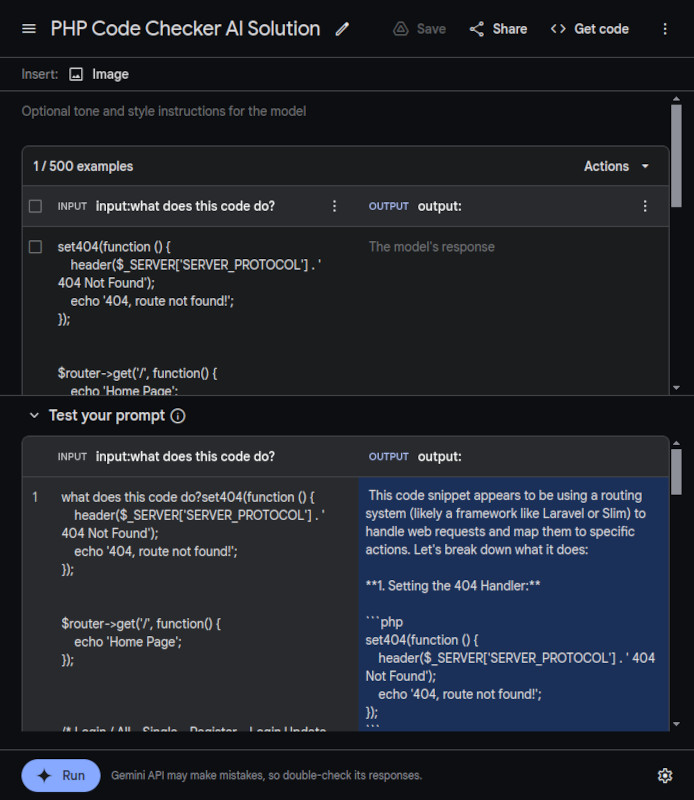Viewport: 694px width, 800px height.
Task: Click the Share button
Action: click(497, 29)
